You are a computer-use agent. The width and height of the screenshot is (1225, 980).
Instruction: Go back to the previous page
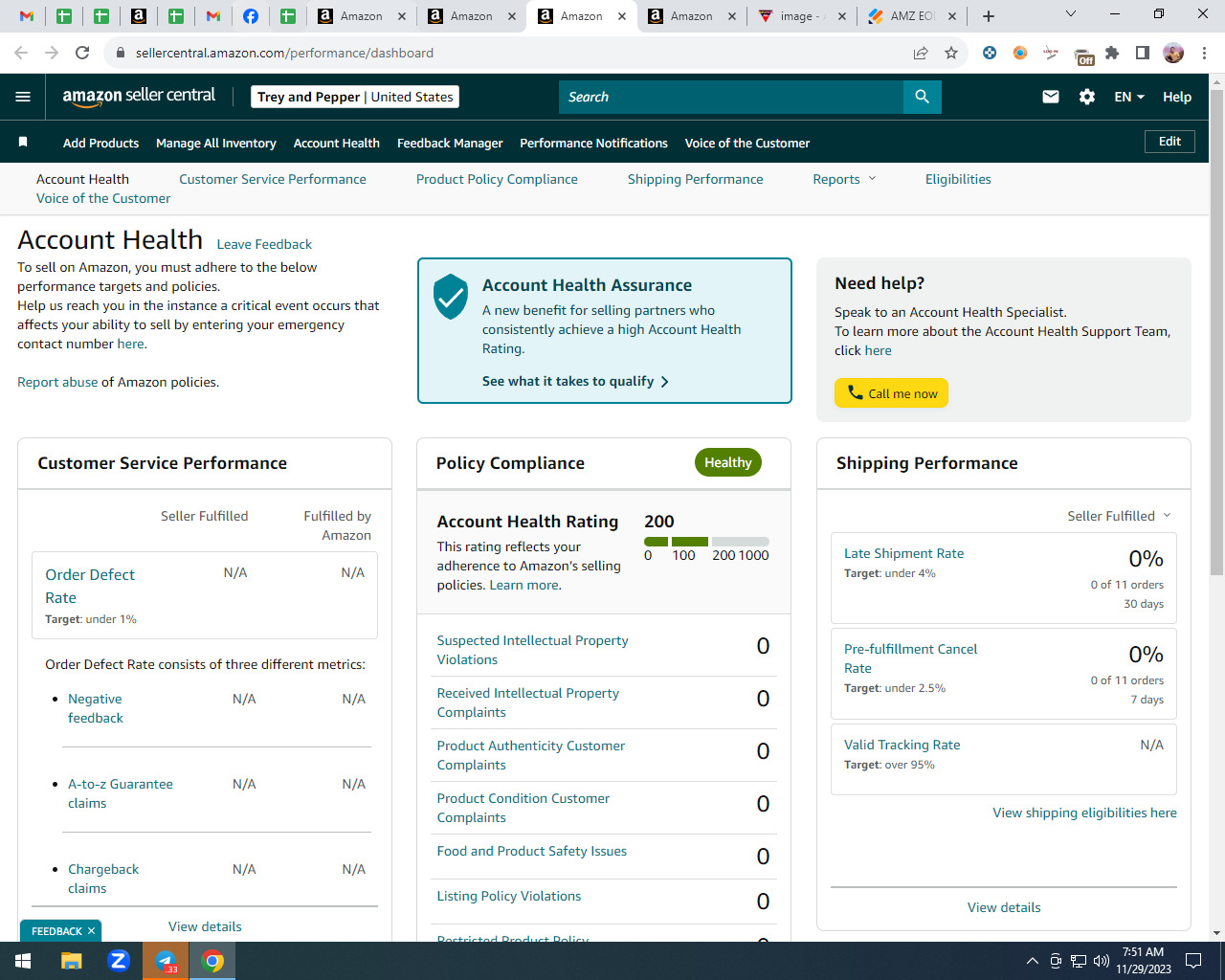coord(21,53)
